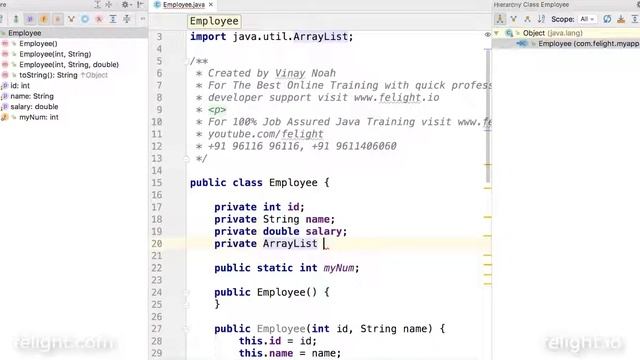Click www.felight.io in comment line 8
This screenshot has width=640, height=360.
(396, 98)
